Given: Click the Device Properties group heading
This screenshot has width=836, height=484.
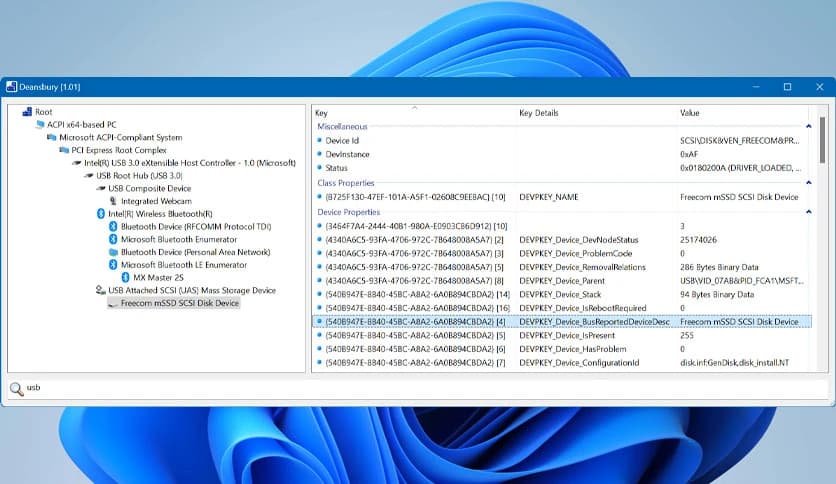Looking at the screenshot, I should 349,212.
